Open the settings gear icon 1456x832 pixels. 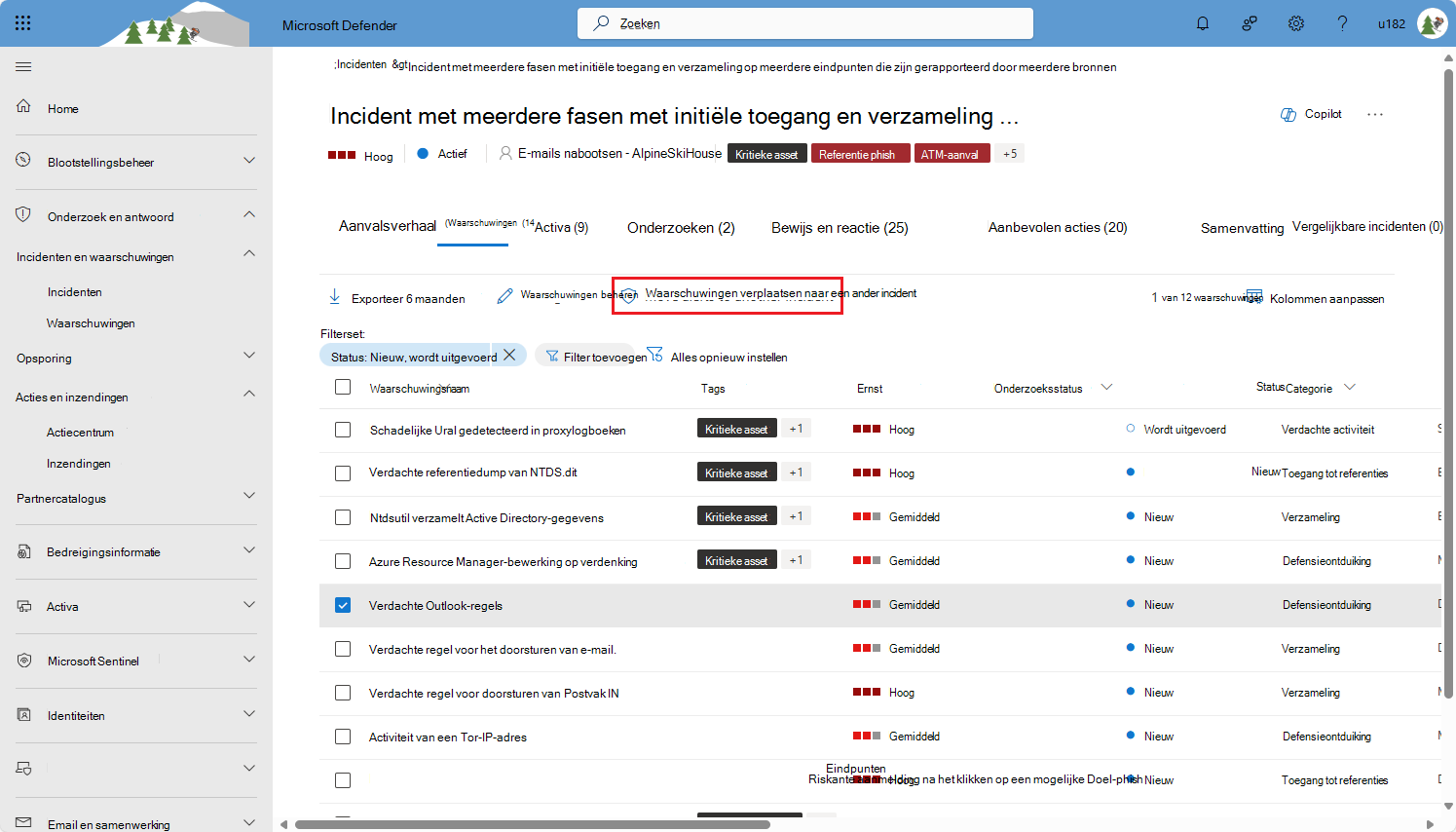pyautogui.click(x=1296, y=23)
